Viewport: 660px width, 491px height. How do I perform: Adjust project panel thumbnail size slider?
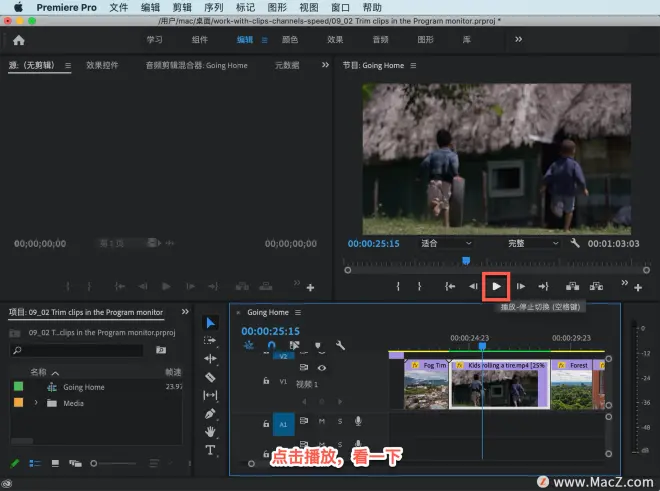pyautogui.click(x=113, y=463)
